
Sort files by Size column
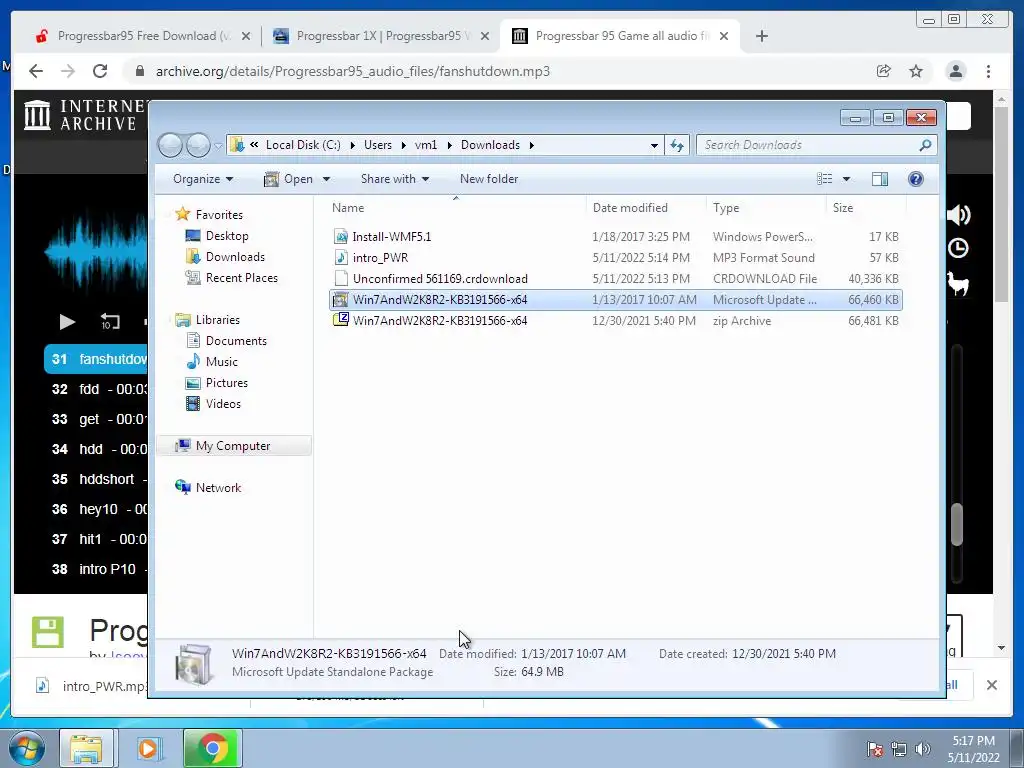click(x=866, y=208)
